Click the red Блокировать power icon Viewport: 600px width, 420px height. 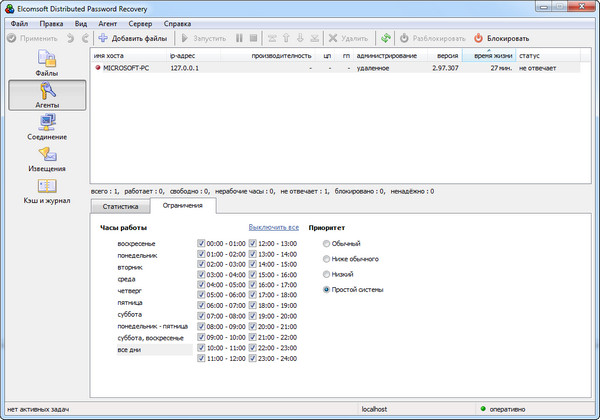click(x=478, y=38)
